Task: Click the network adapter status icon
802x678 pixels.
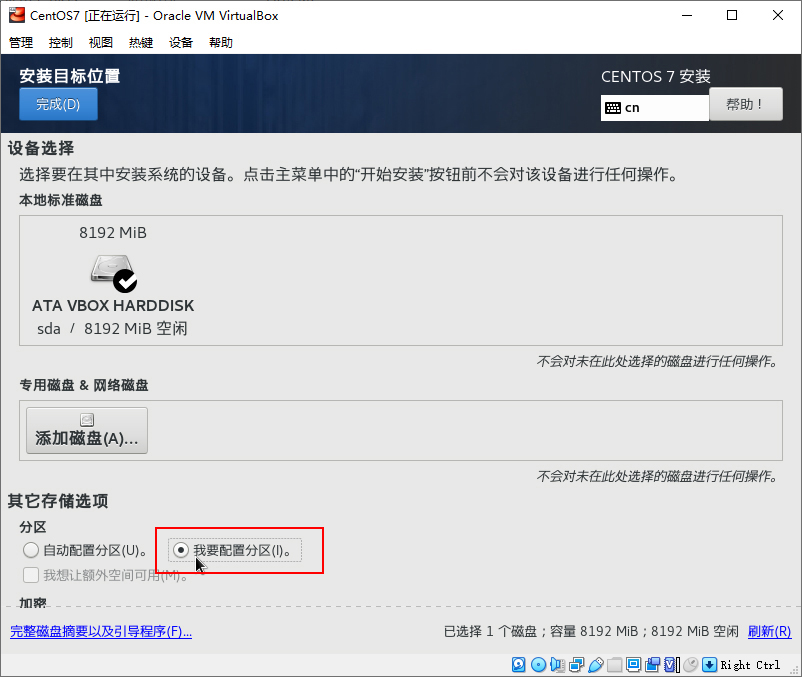Action: [577, 665]
